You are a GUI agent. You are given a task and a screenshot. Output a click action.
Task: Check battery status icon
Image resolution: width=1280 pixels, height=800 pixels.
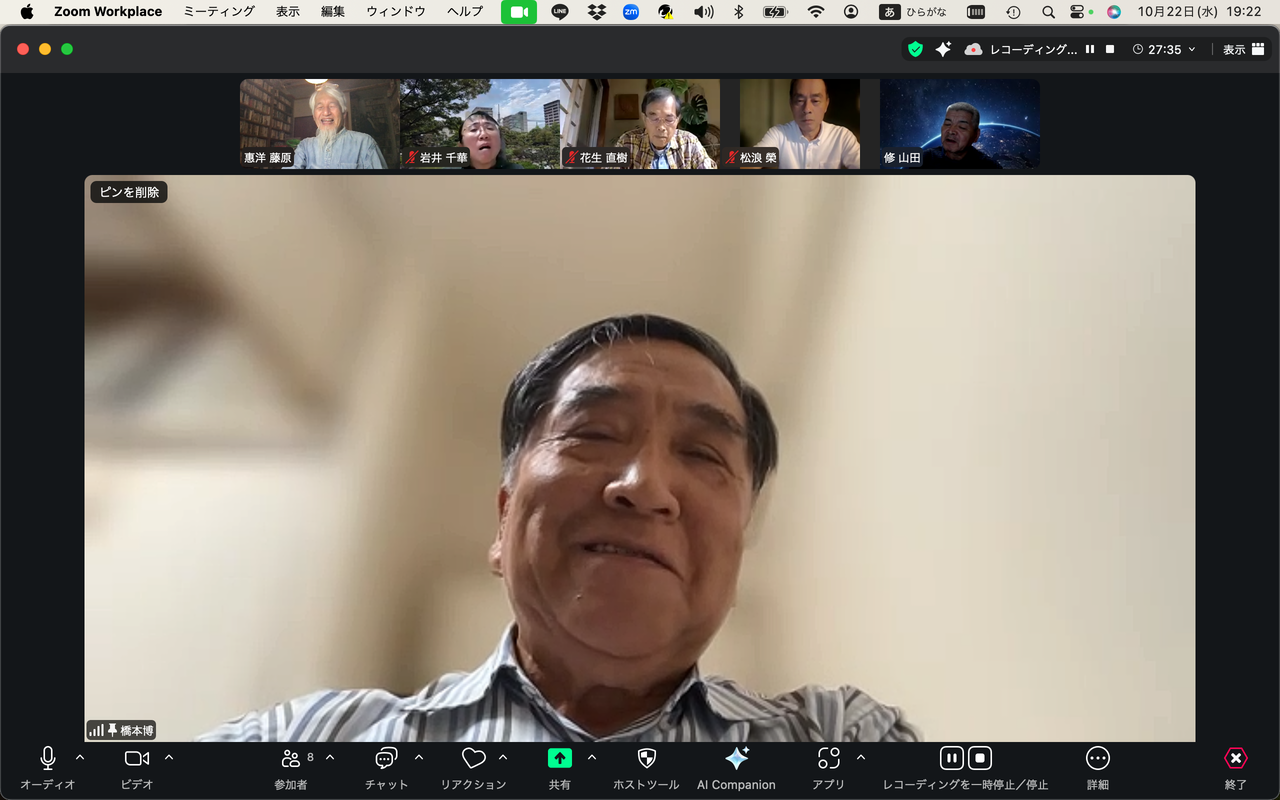point(775,12)
